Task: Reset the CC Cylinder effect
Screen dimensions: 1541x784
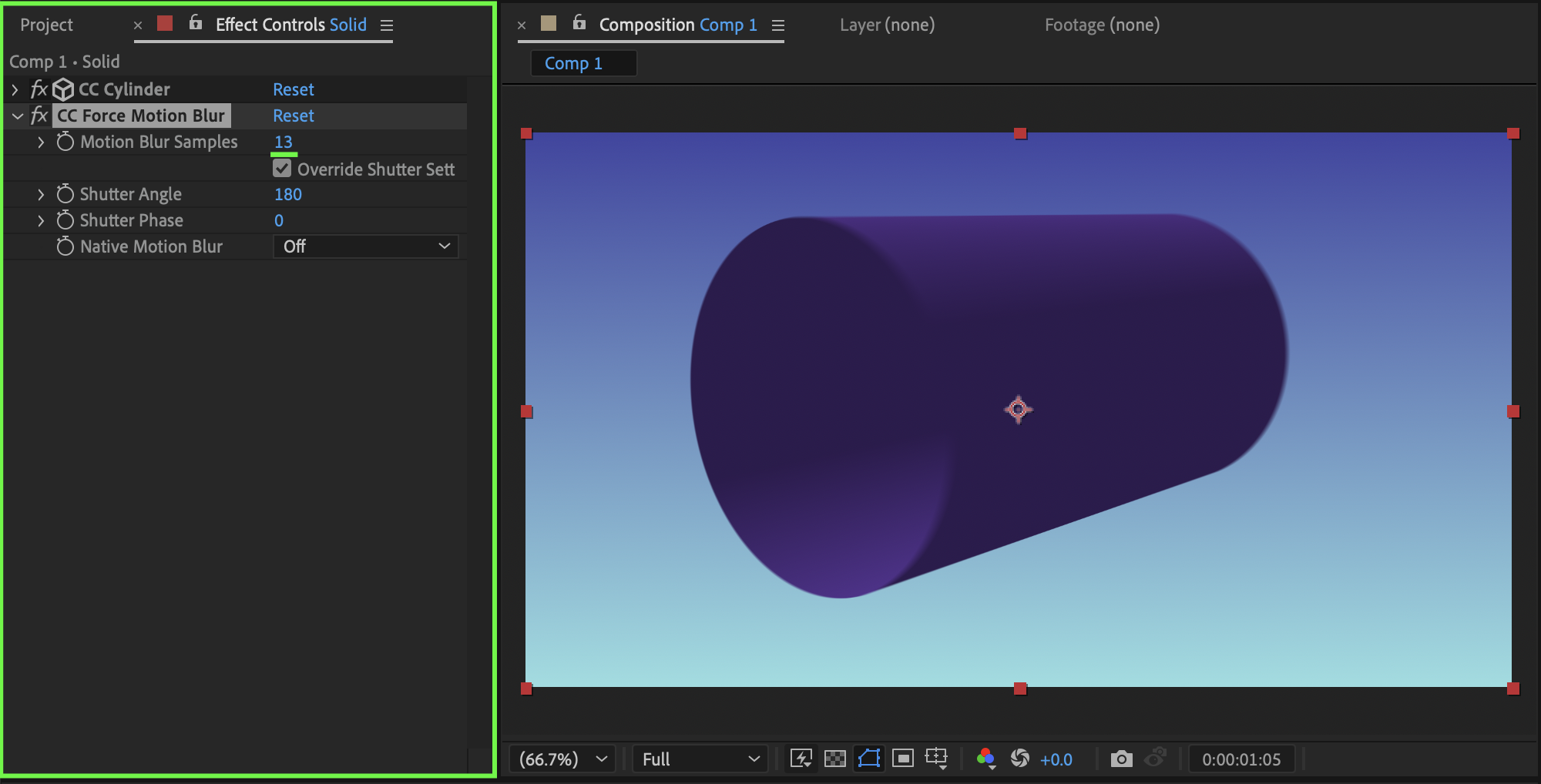Action: coord(294,89)
